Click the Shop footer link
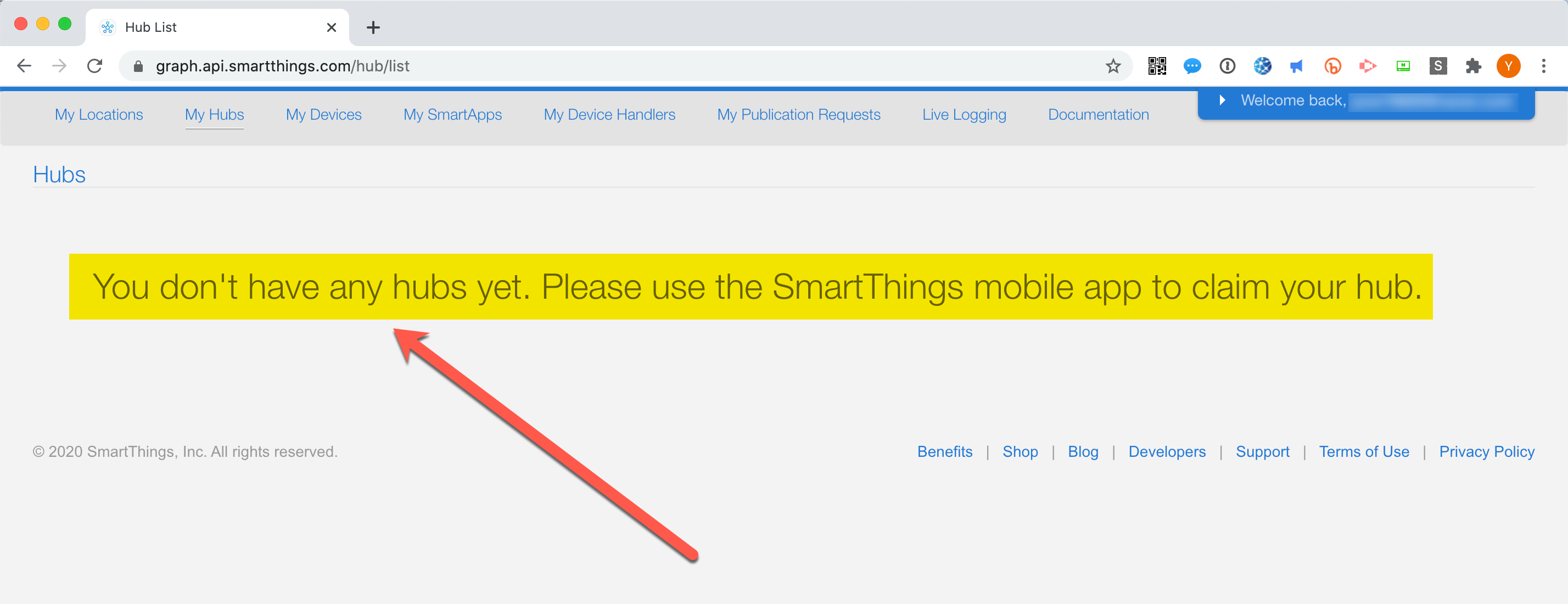1568x604 pixels. (1020, 452)
